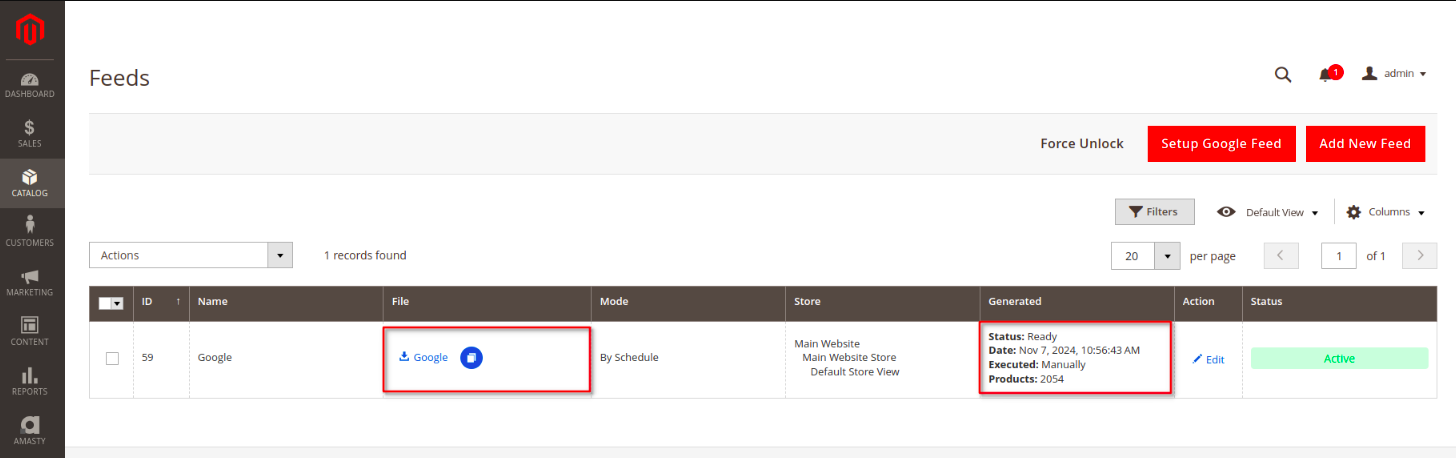Click the '1 records found' text
The image size is (1456, 458).
pyautogui.click(x=365, y=256)
